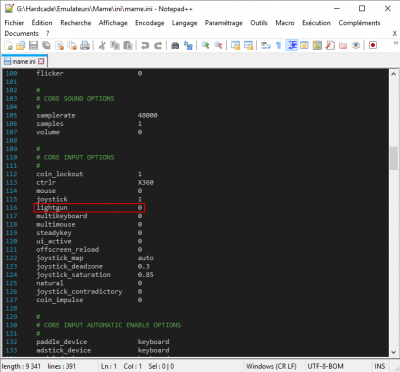Close document with the menu bar X

point(395,34)
